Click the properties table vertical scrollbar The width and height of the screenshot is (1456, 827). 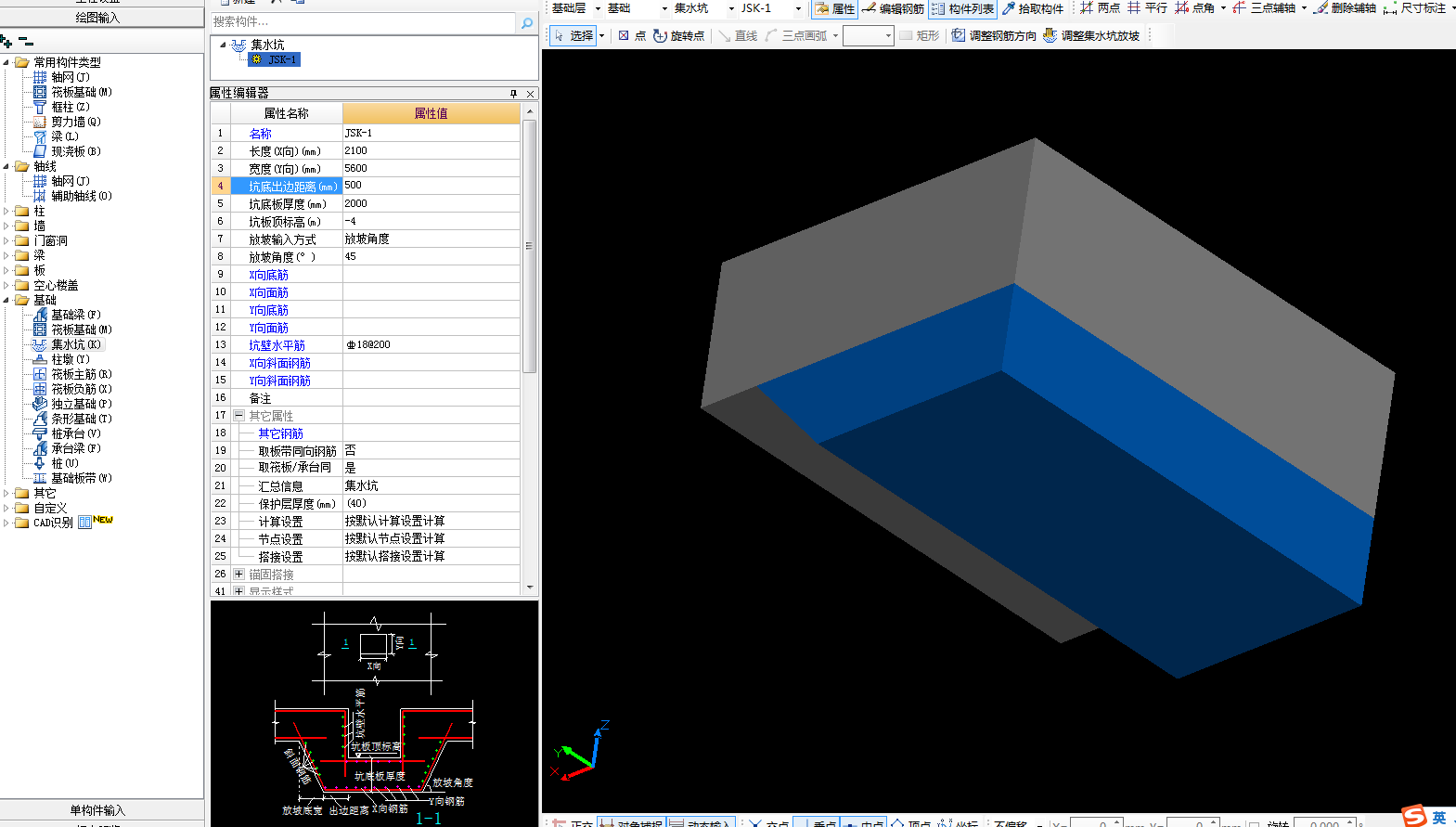coord(530,246)
